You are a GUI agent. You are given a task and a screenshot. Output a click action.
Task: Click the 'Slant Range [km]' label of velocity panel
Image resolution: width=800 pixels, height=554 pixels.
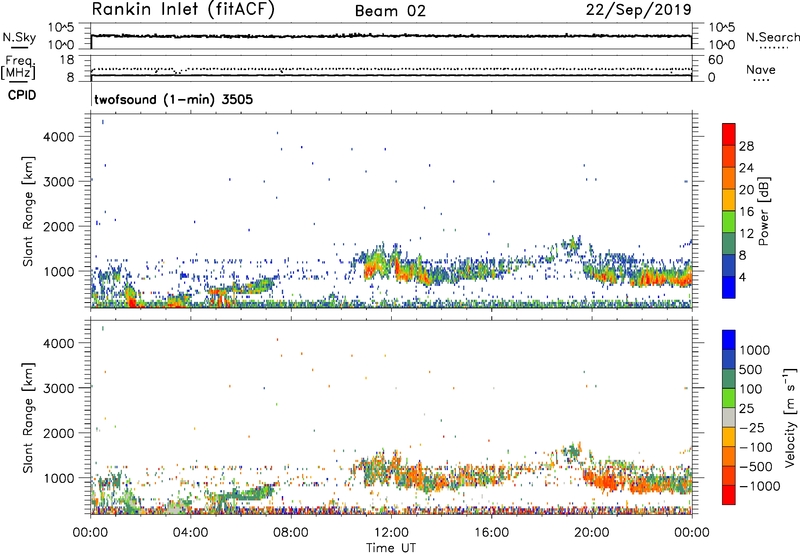point(28,418)
